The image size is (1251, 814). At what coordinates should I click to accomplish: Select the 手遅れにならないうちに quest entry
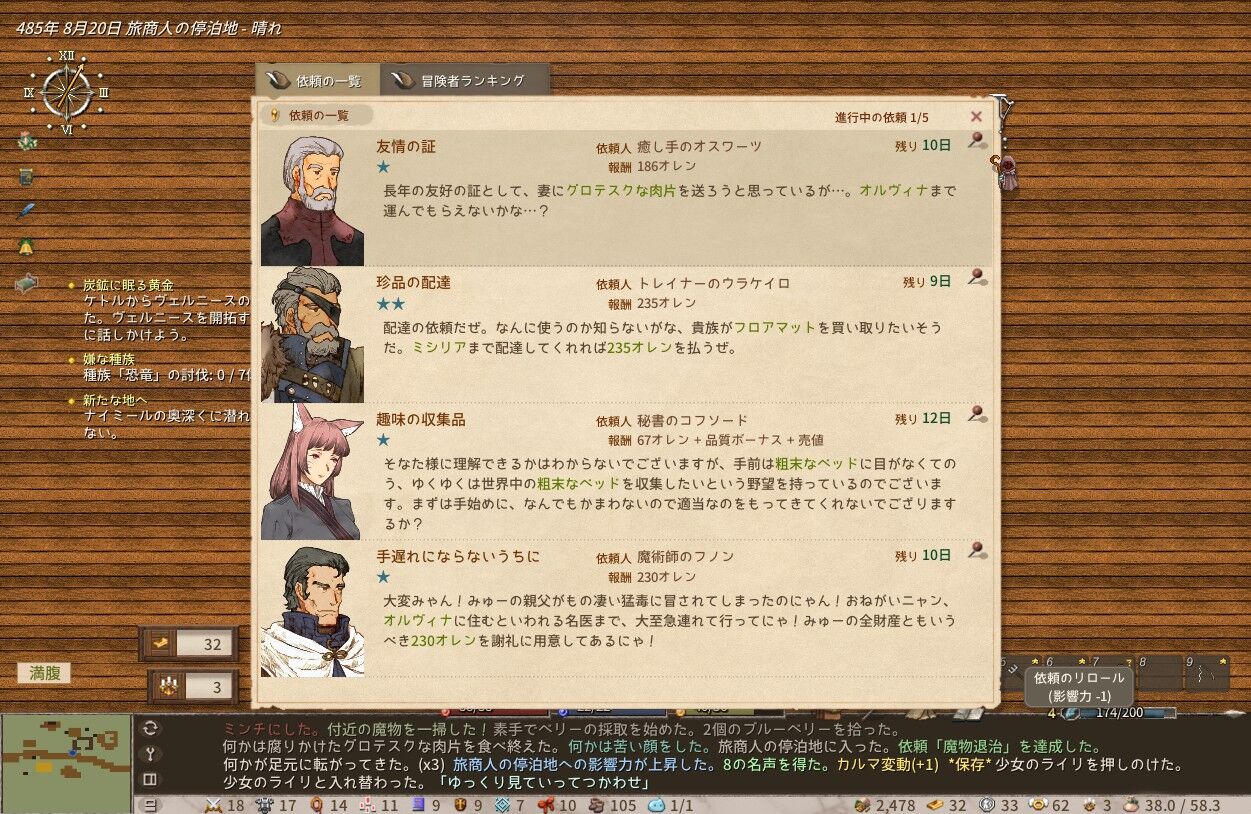pos(624,607)
